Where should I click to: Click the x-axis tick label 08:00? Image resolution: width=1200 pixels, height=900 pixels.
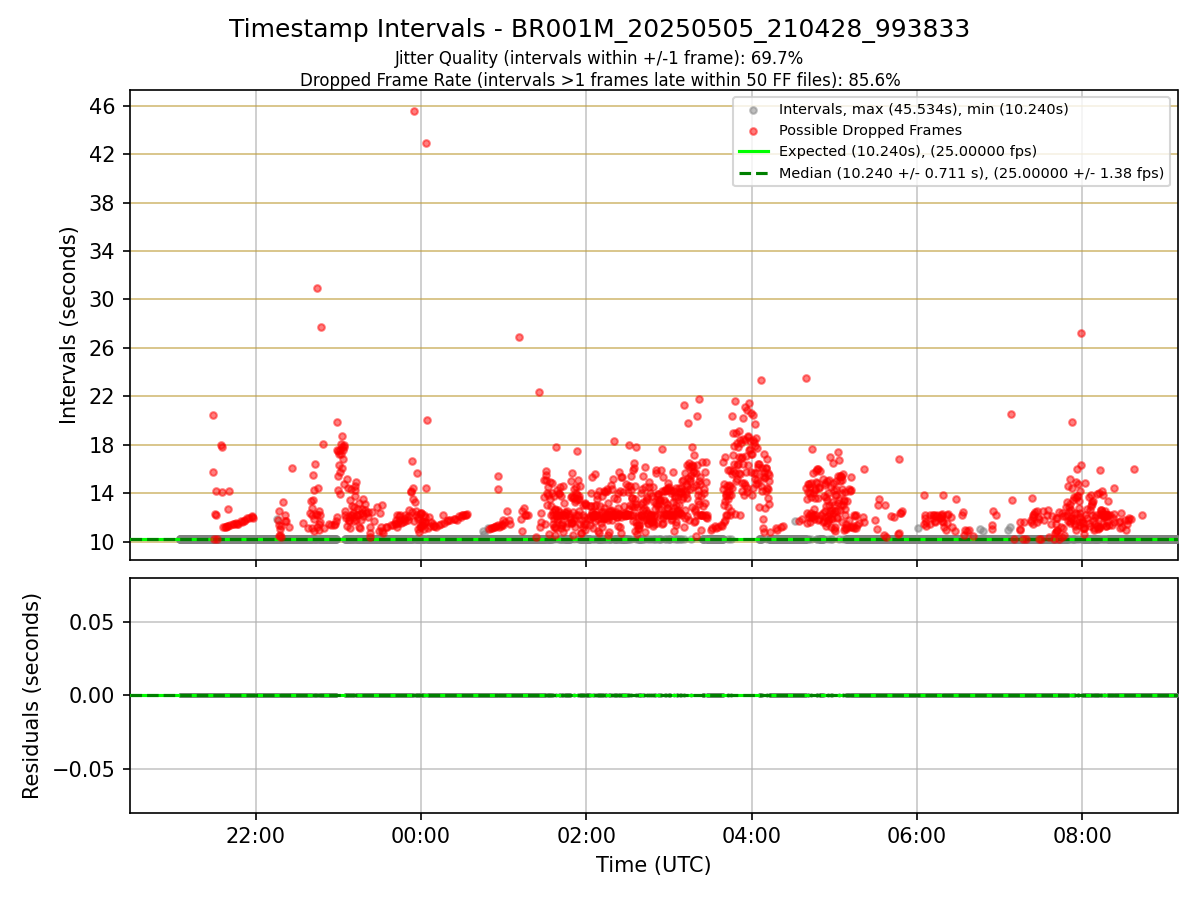coord(1082,836)
